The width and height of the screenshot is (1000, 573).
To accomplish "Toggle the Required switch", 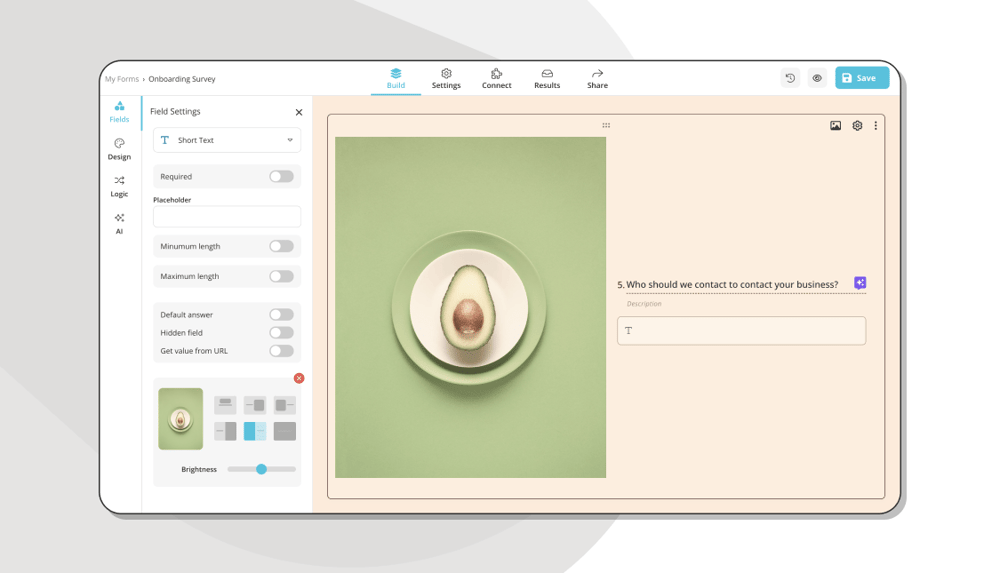I will click(281, 177).
